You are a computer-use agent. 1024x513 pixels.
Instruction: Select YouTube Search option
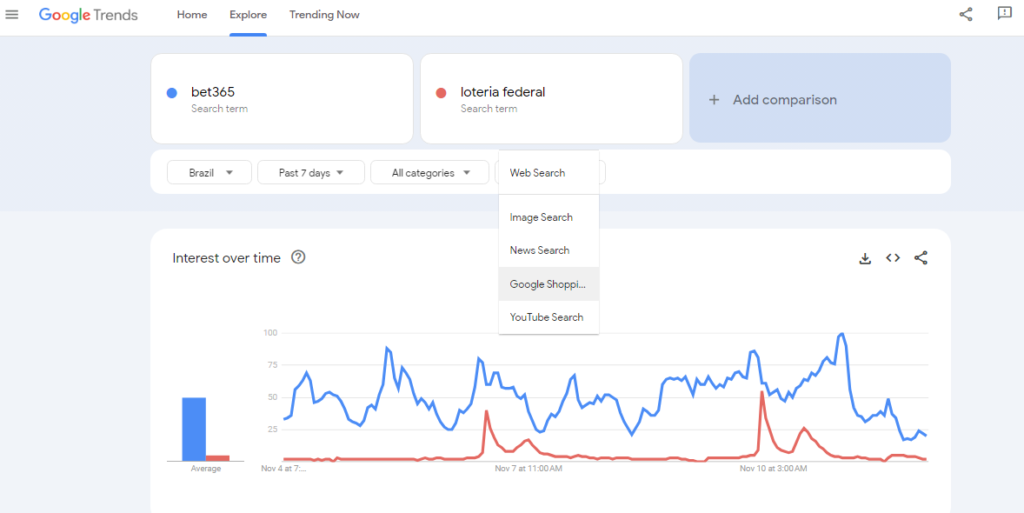(x=549, y=317)
